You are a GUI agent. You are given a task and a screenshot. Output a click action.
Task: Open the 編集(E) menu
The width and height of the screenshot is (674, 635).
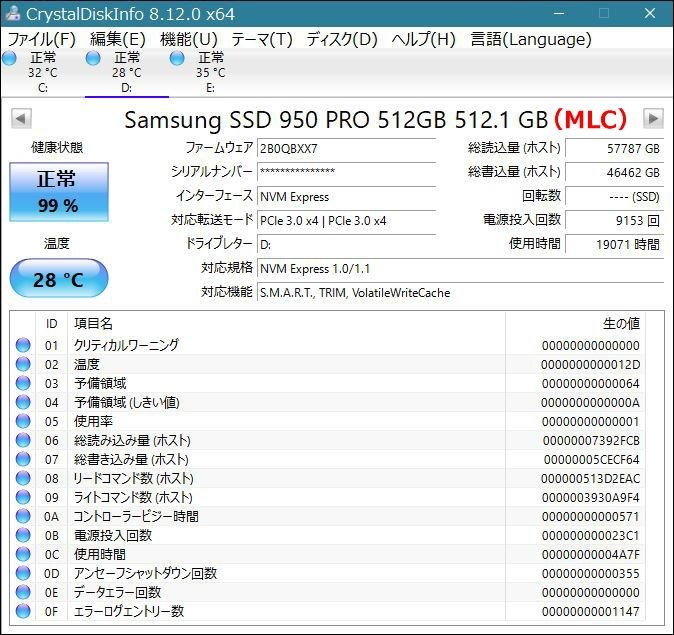[118, 40]
